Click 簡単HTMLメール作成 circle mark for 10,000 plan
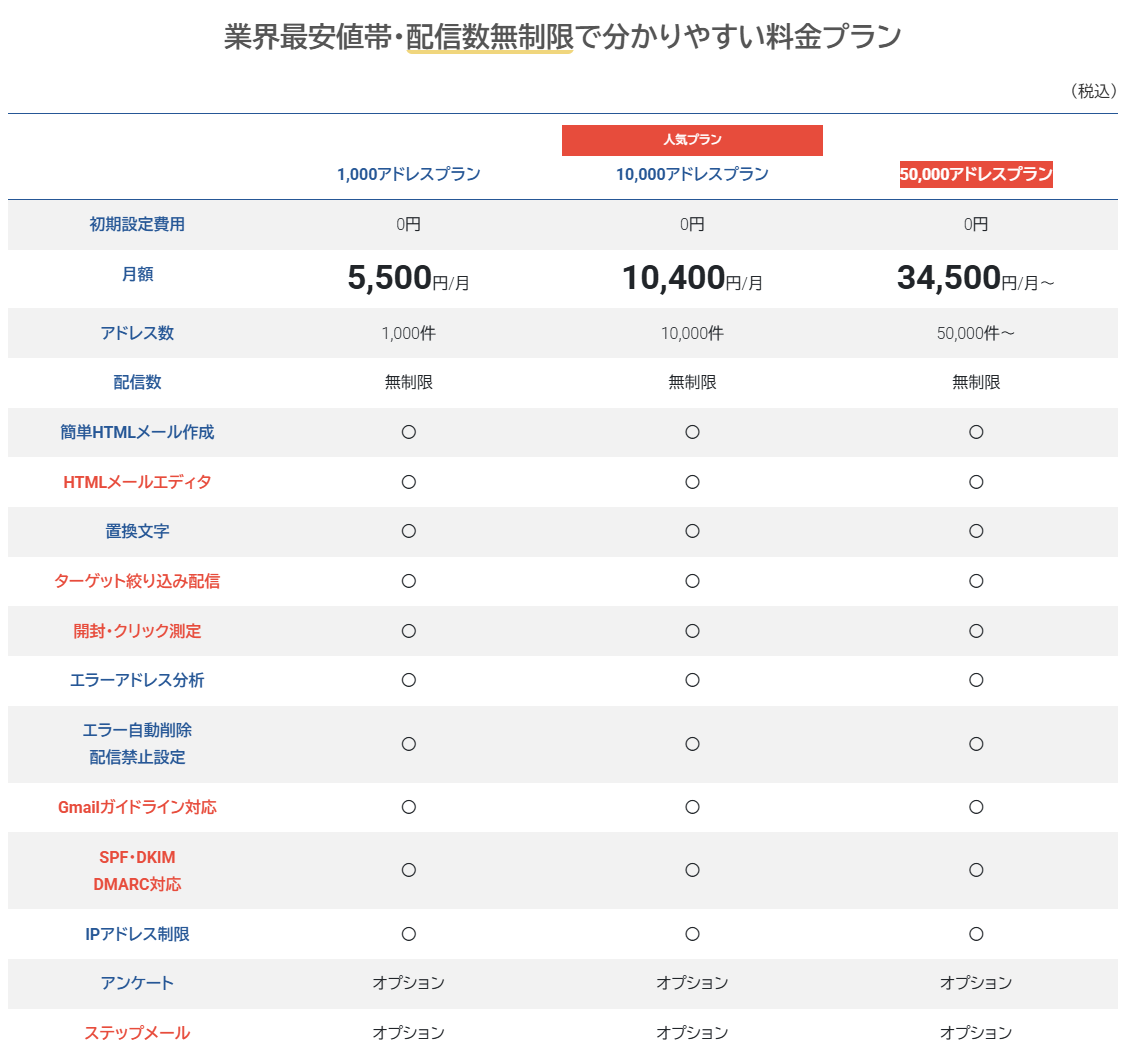 coord(692,432)
